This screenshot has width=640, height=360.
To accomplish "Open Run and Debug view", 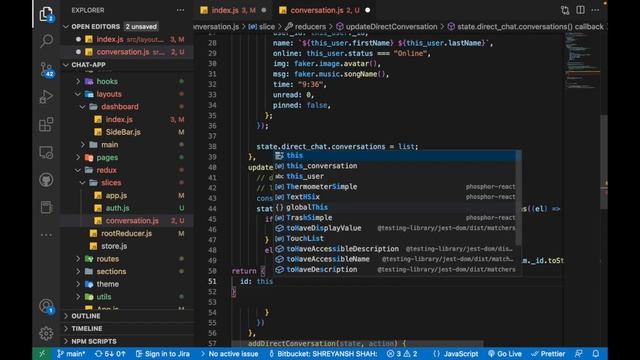I will click(46, 97).
